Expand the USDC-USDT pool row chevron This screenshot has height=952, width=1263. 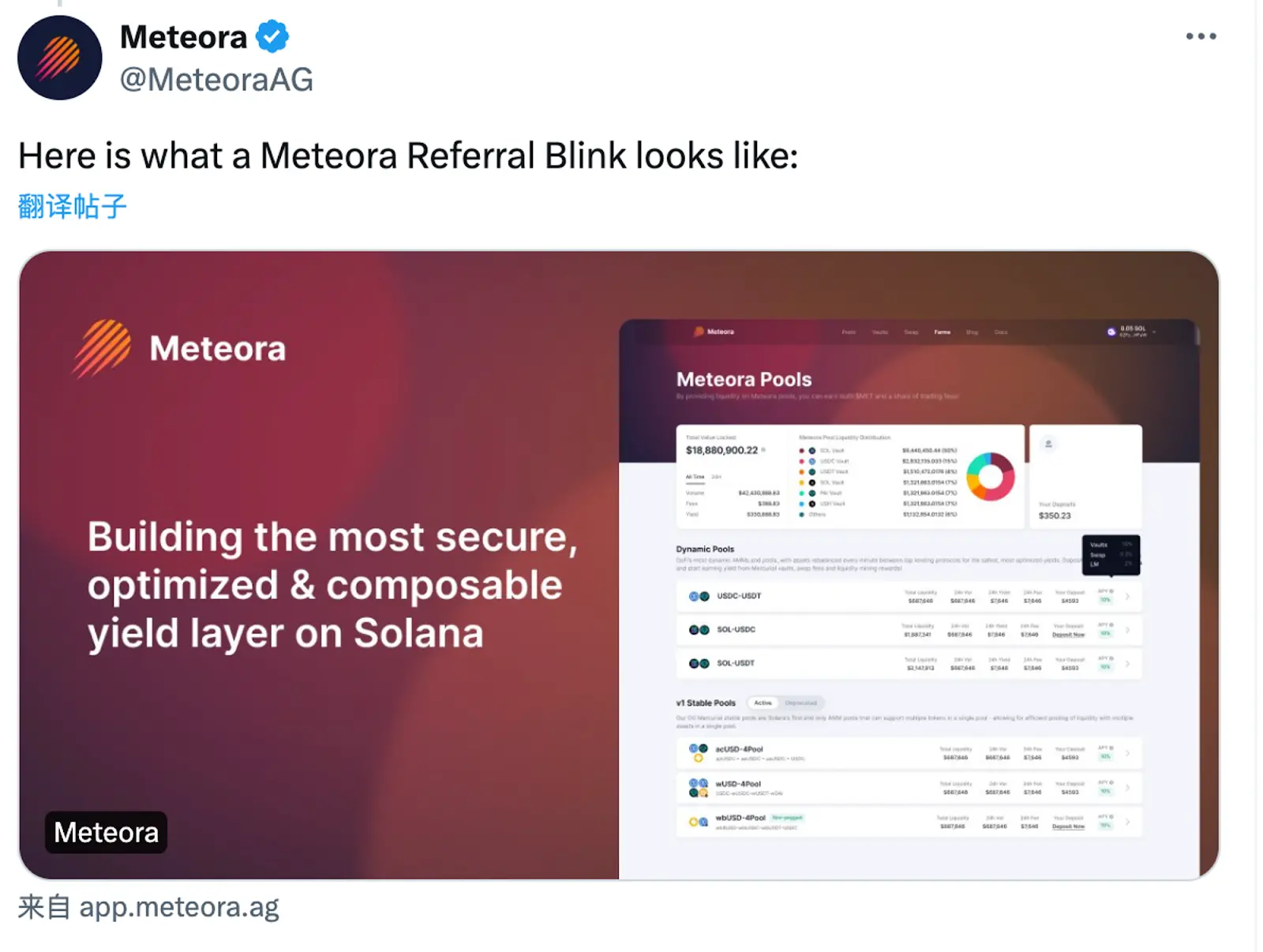(1127, 597)
